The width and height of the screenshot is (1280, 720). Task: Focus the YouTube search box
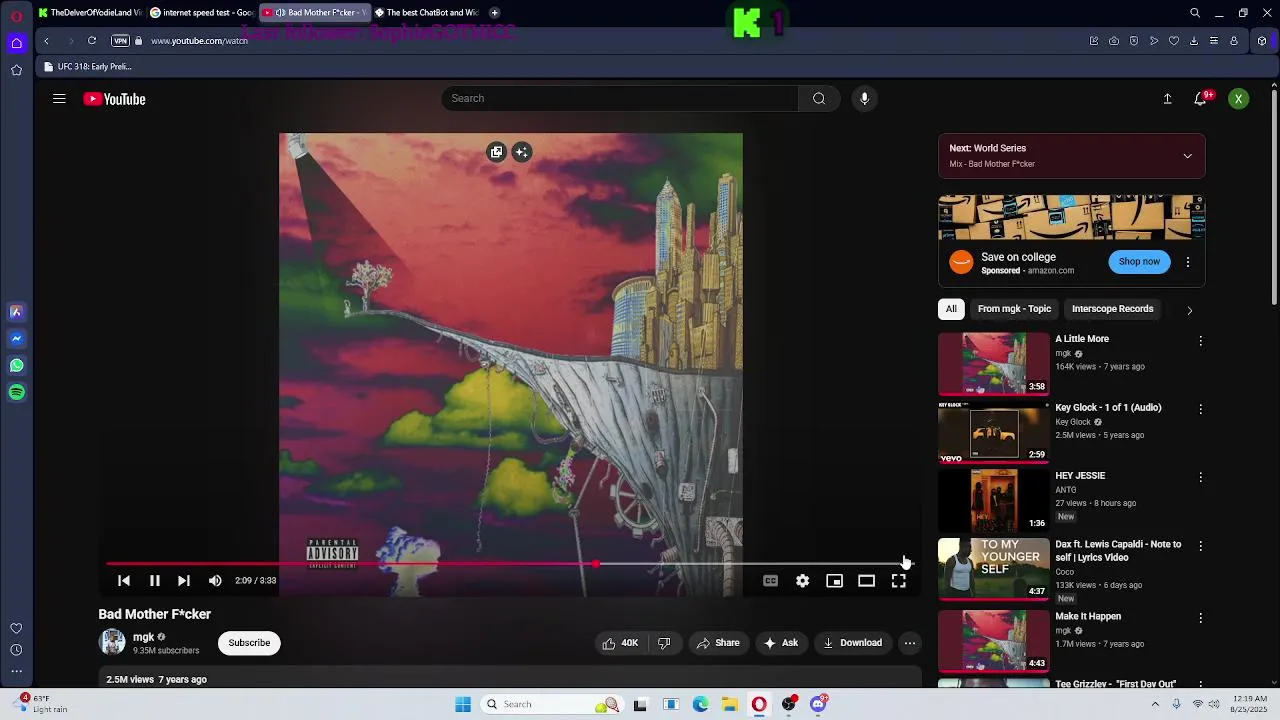(x=620, y=98)
